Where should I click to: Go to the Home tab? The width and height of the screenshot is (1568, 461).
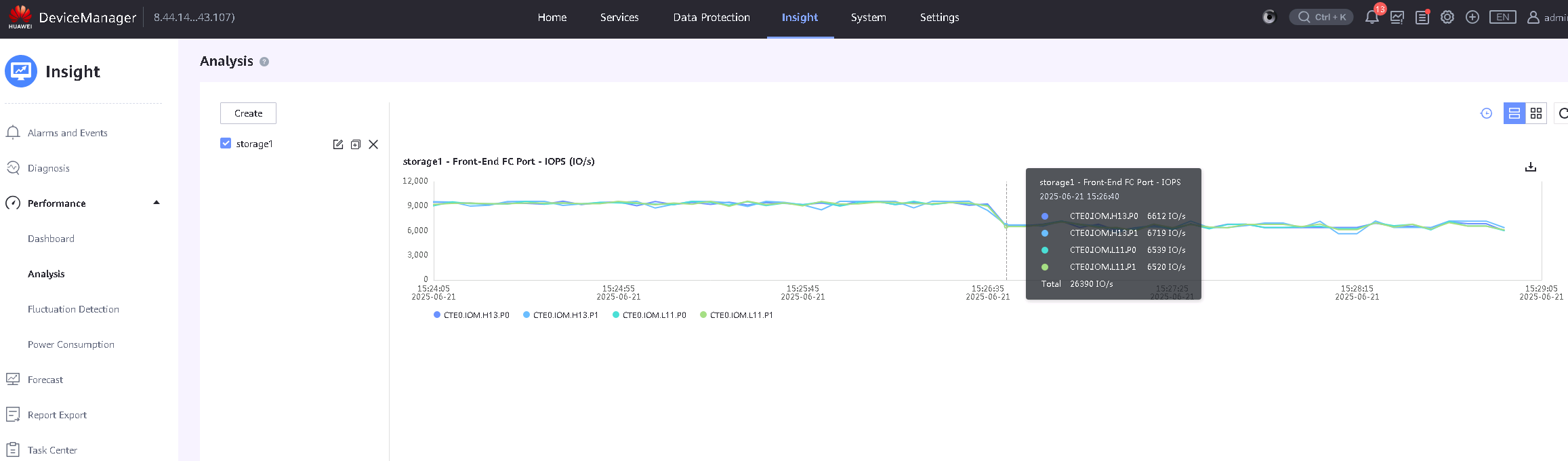pos(552,18)
